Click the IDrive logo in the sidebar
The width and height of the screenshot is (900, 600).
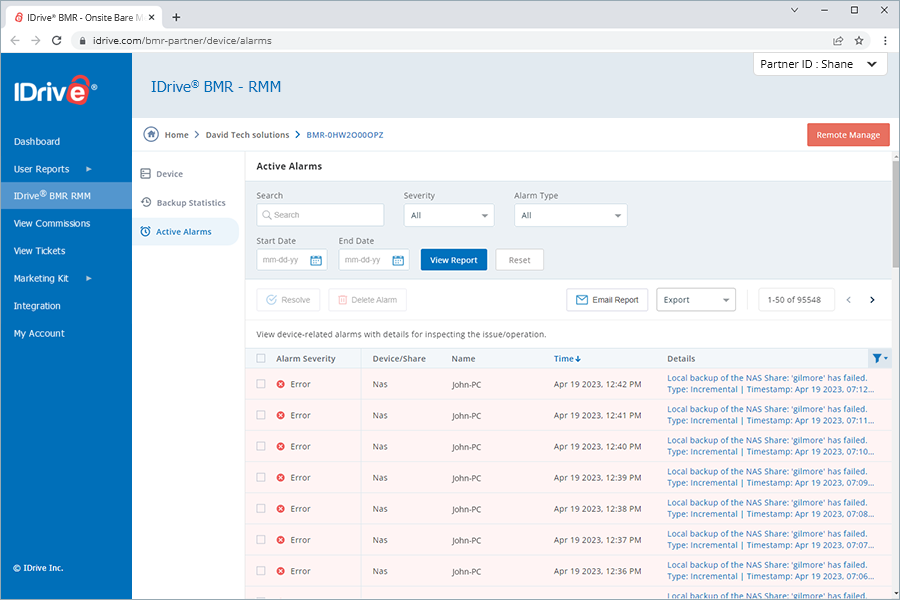pyautogui.click(x=56, y=90)
